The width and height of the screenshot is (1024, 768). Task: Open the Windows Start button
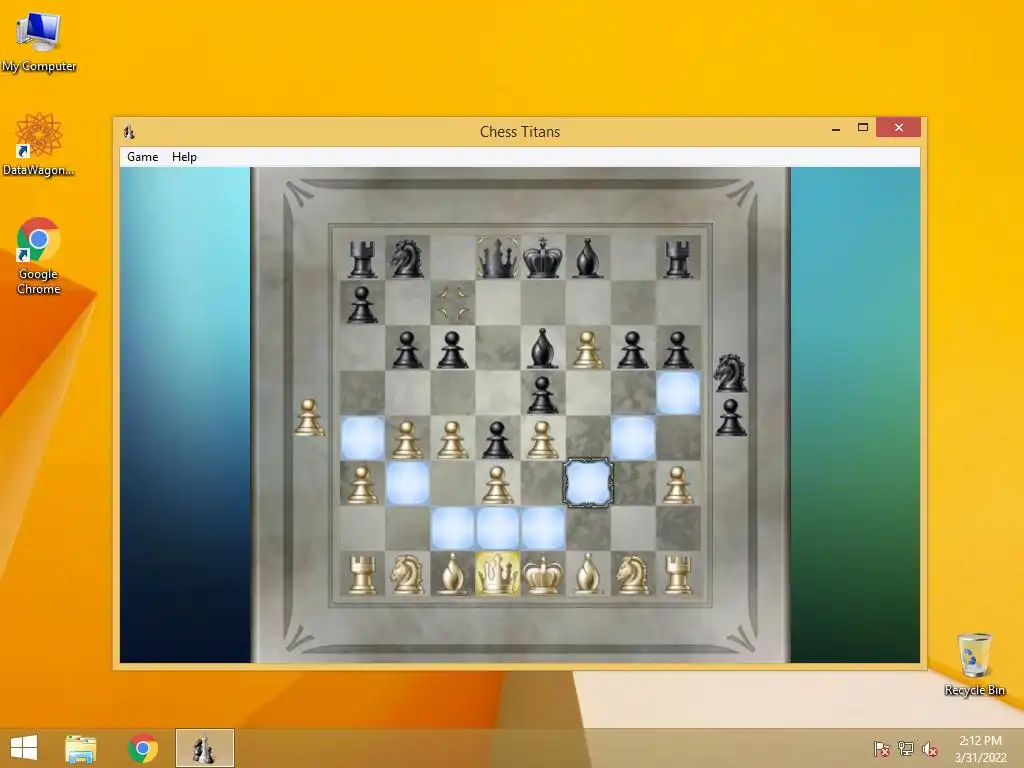(x=24, y=748)
